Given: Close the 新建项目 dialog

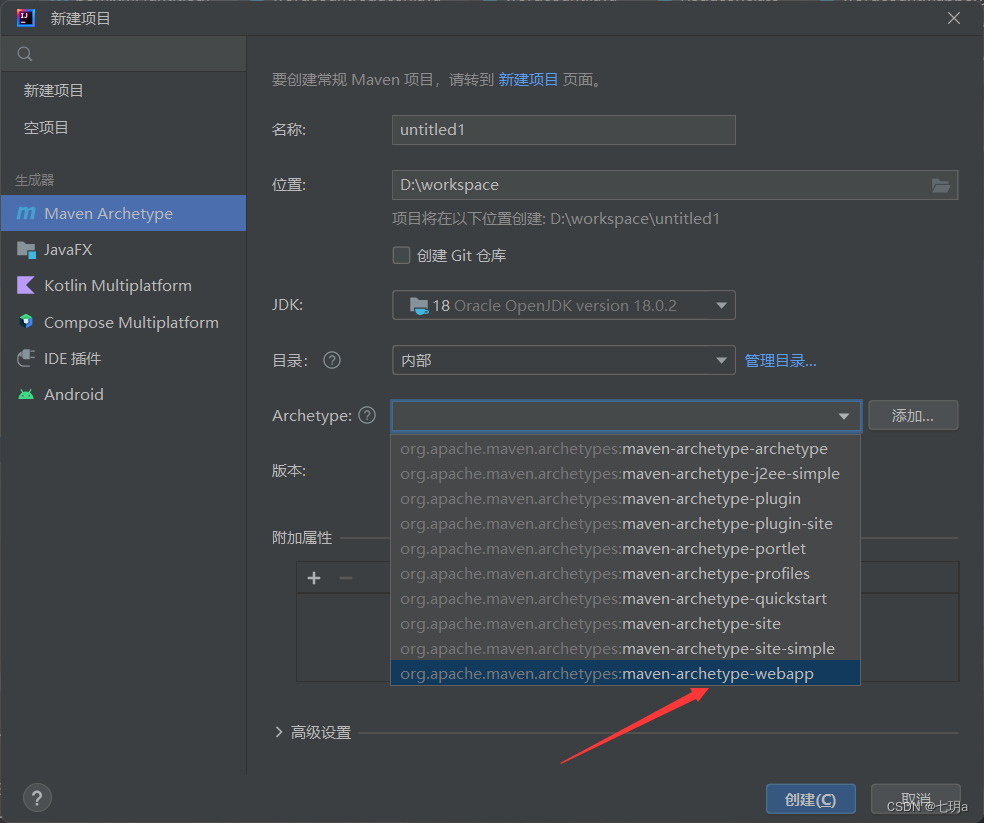Looking at the screenshot, I should [953, 18].
